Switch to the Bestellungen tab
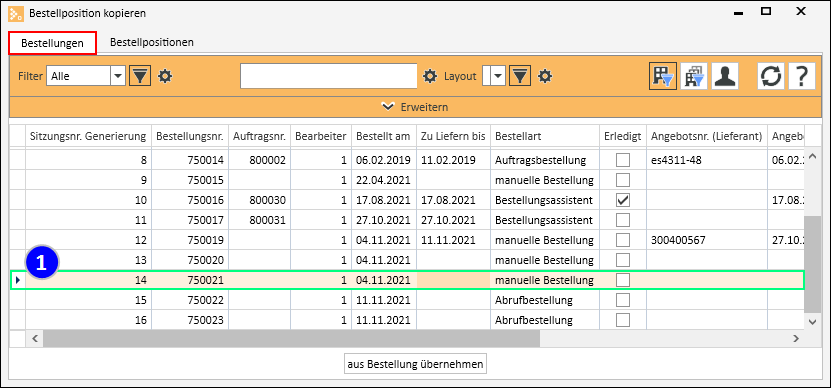 pos(52,43)
